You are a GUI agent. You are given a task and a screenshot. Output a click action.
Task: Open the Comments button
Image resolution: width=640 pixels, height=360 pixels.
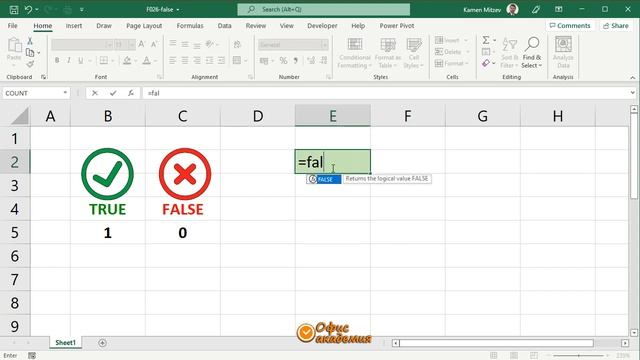[570, 25]
